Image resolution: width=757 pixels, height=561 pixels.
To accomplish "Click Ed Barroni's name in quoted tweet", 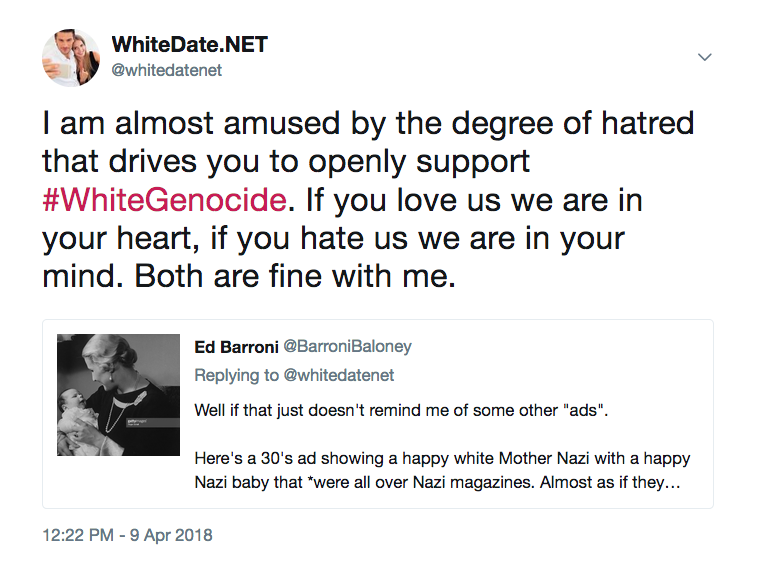I will [237, 347].
